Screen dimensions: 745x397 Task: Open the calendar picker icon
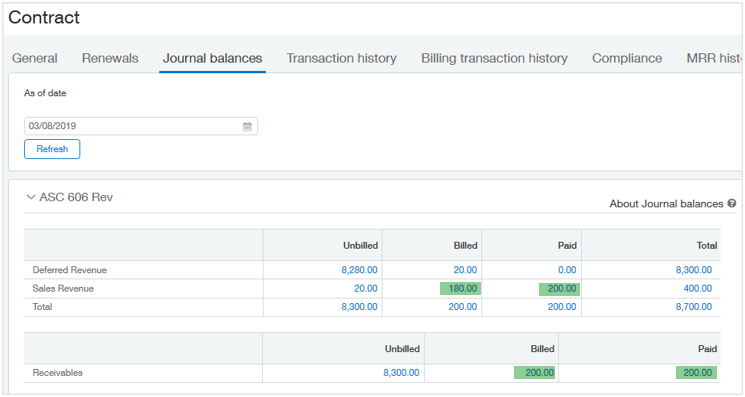pos(247,126)
